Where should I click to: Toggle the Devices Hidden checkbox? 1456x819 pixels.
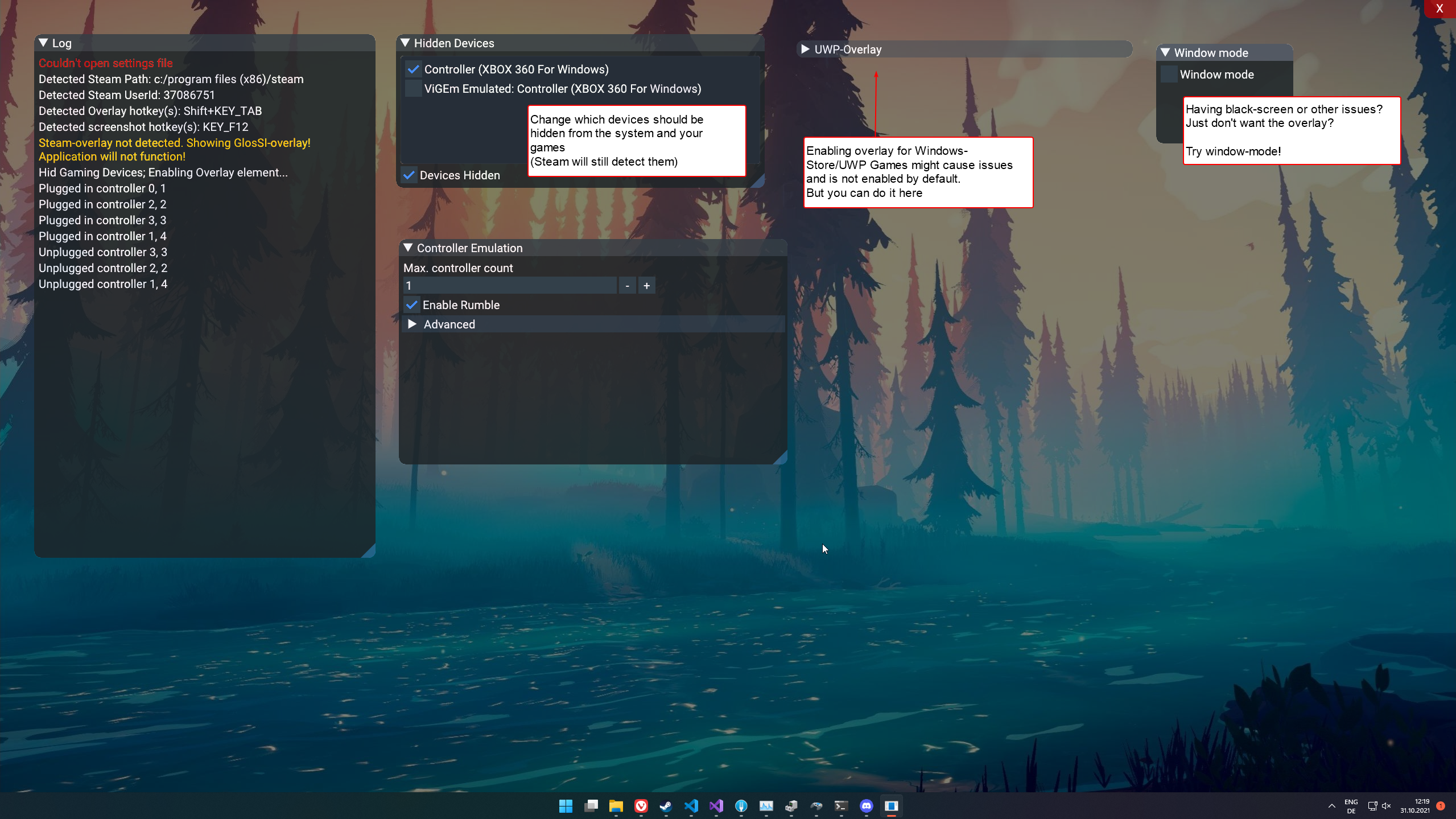(x=409, y=175)
